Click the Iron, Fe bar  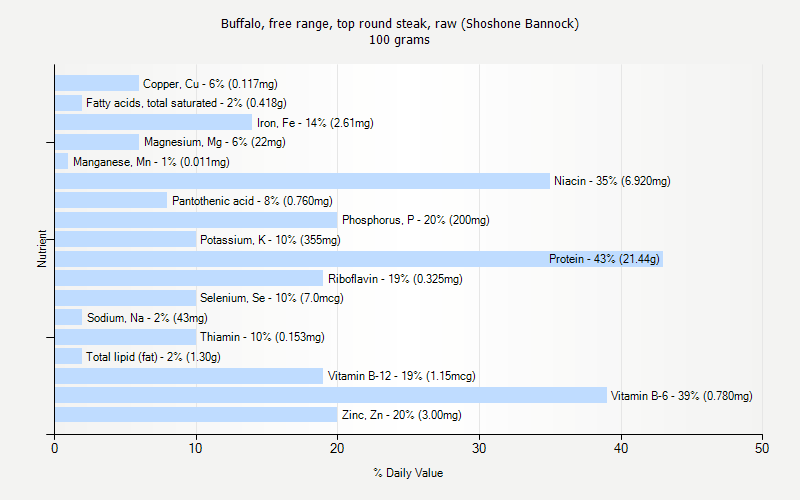pos(153,123)
